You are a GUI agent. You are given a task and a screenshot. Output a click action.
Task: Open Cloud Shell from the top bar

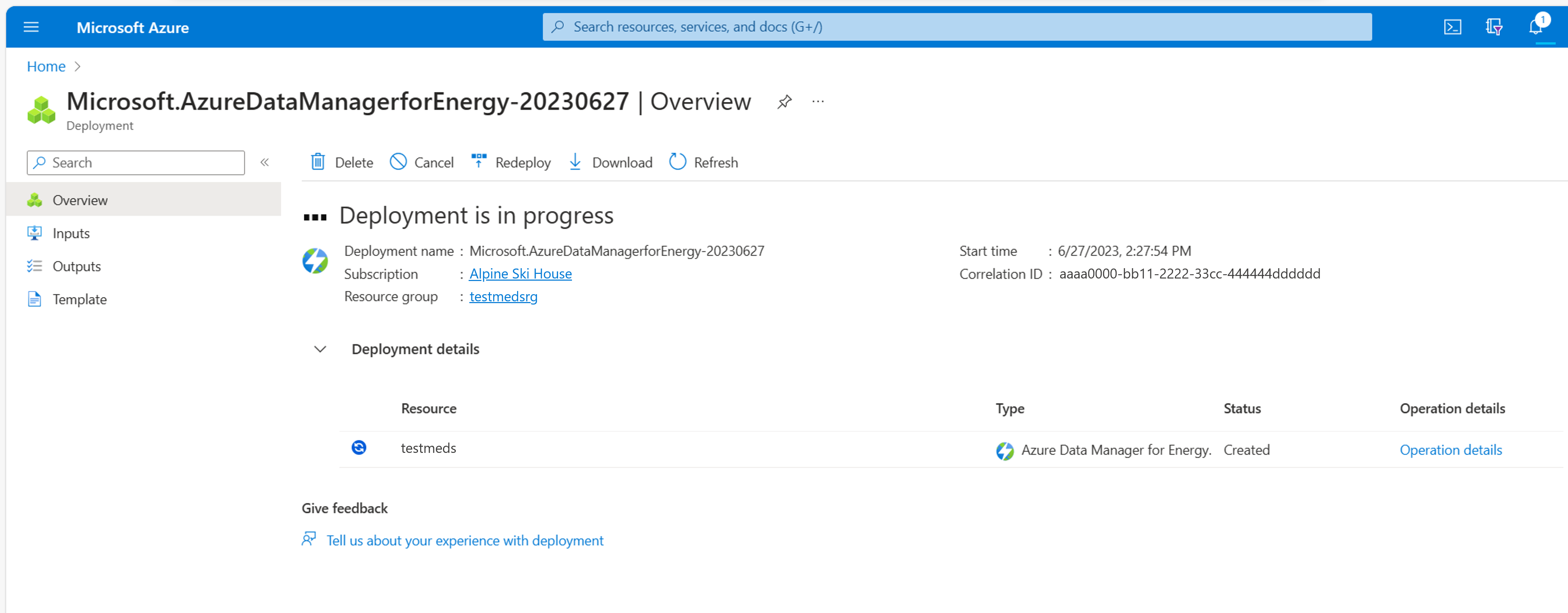[x=1454, y=27]
